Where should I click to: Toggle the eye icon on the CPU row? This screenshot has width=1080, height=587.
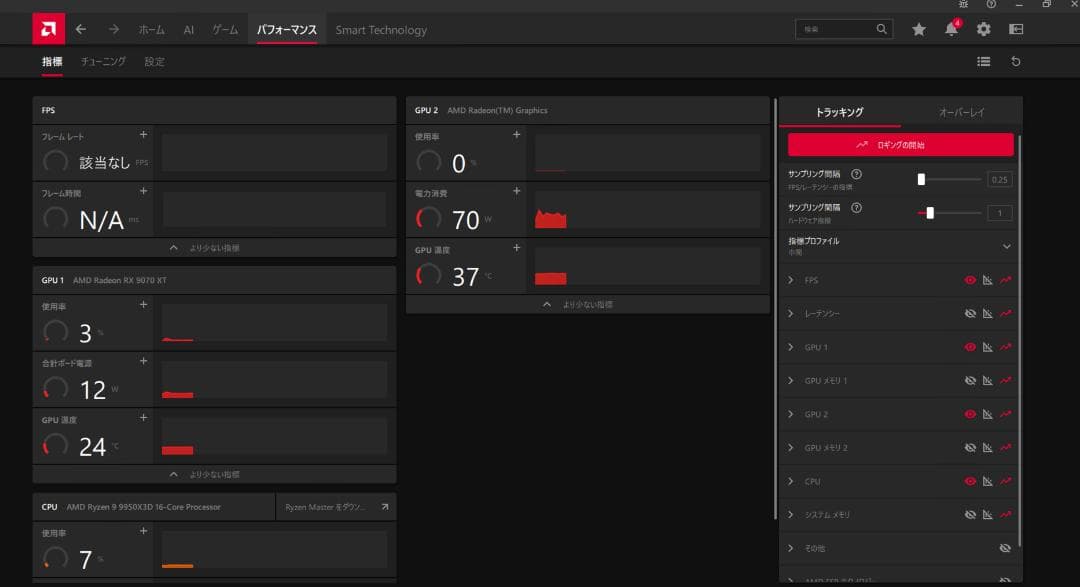pos(969,482)
